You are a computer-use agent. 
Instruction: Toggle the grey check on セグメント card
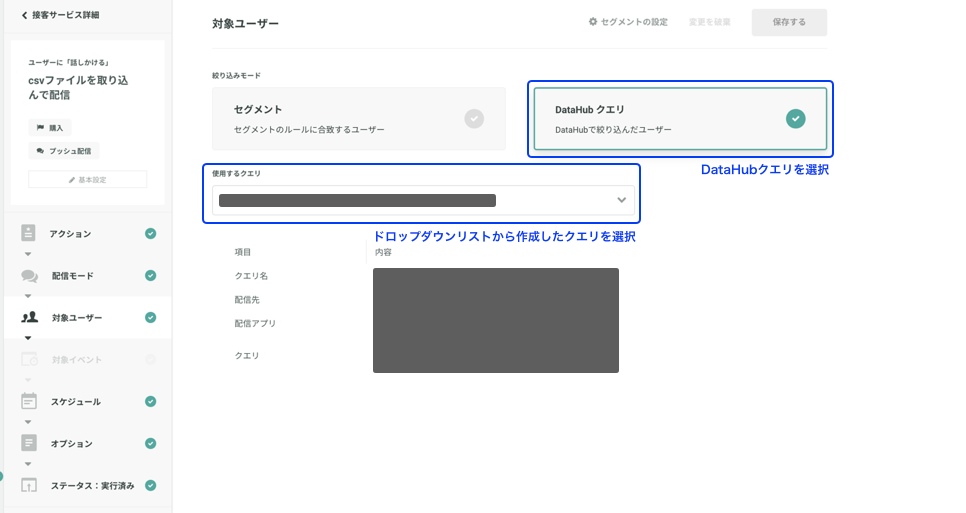pos(474,118)
